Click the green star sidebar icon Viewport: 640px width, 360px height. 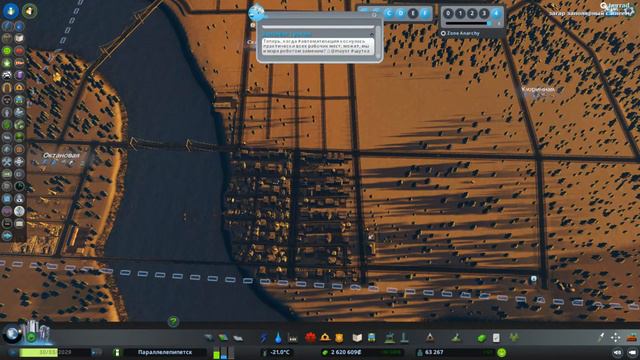7,63
